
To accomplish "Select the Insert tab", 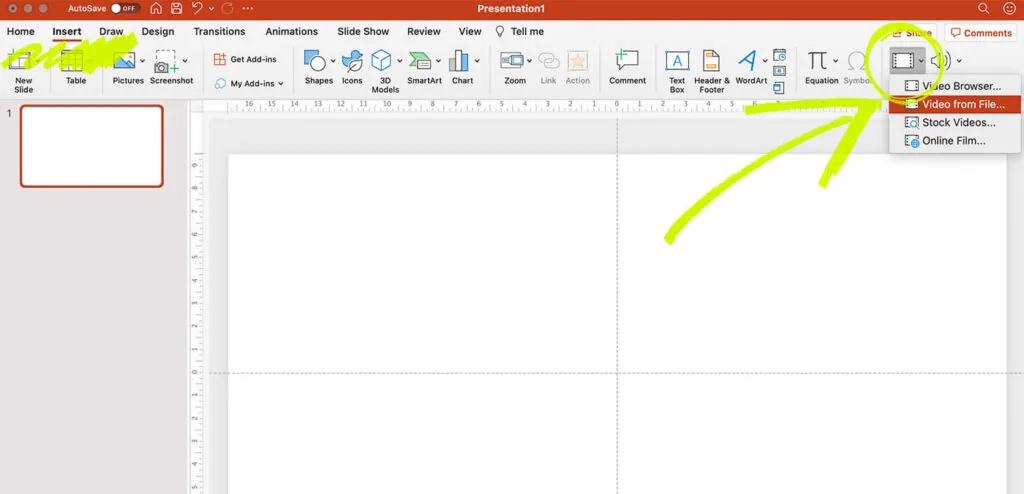I will [x=67, y=31].
